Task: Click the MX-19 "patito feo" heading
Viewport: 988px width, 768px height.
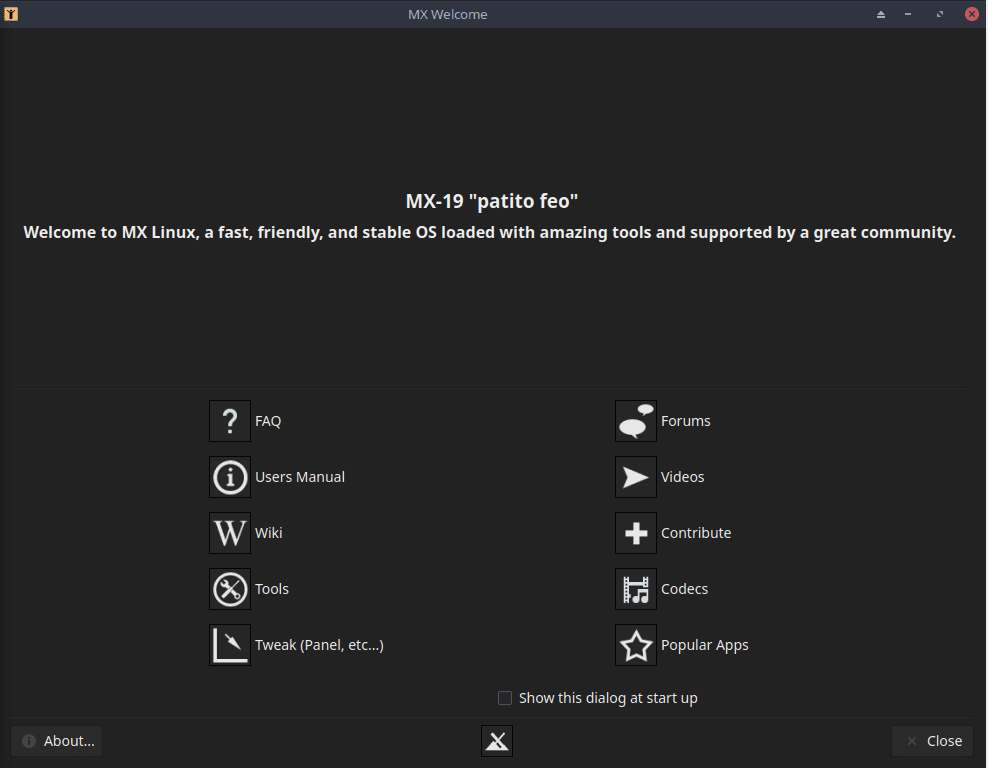Action: [492, 201]
